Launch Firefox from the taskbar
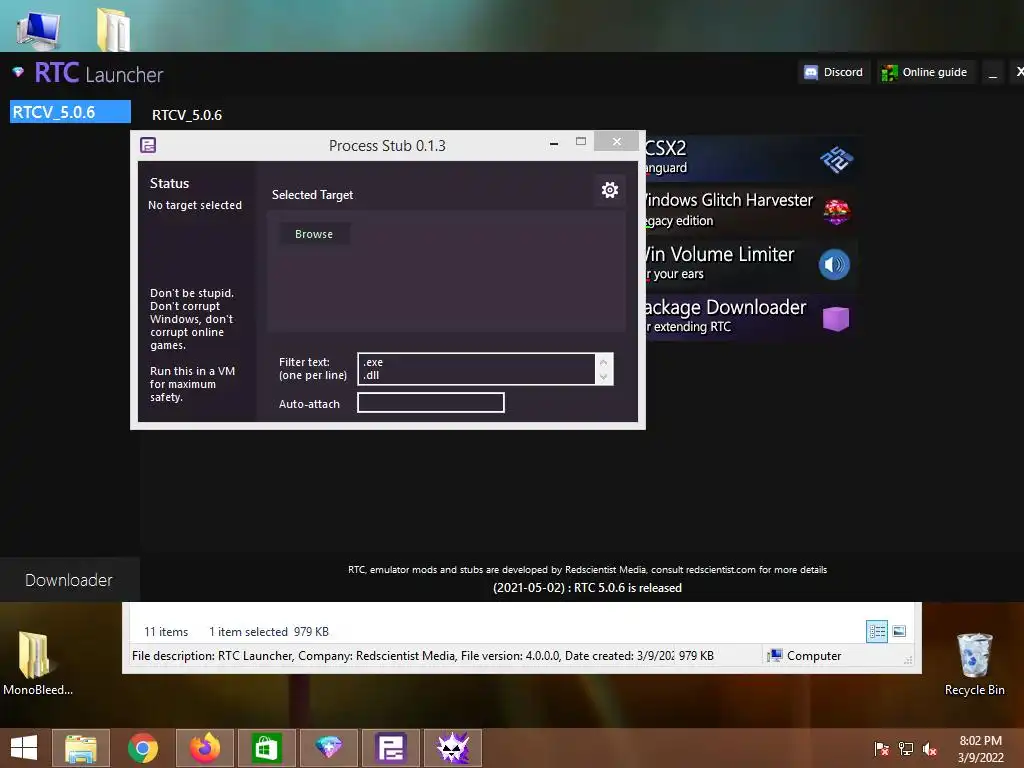Image resolution: width=1024 pixels, height=768 pixels. (204, 748)
